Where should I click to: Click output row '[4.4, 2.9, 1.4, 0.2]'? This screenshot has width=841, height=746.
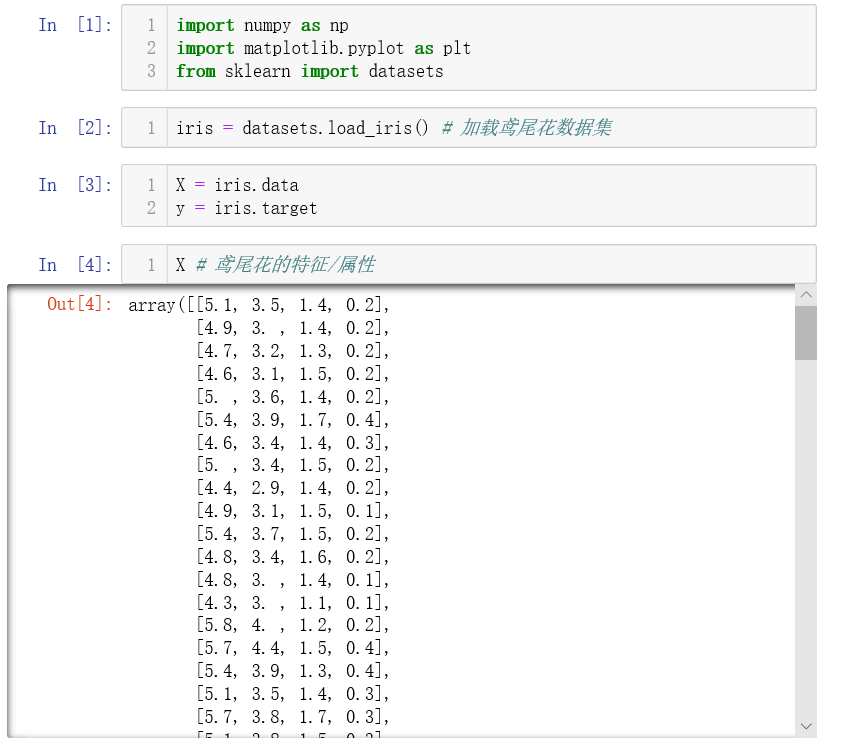(292, 488)
